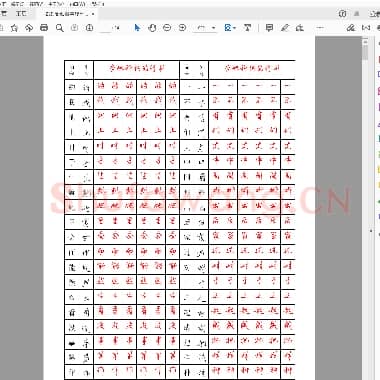Collapse the right tools pane arrow
Screen dimensions: 380x380
(x=371, y=231)
